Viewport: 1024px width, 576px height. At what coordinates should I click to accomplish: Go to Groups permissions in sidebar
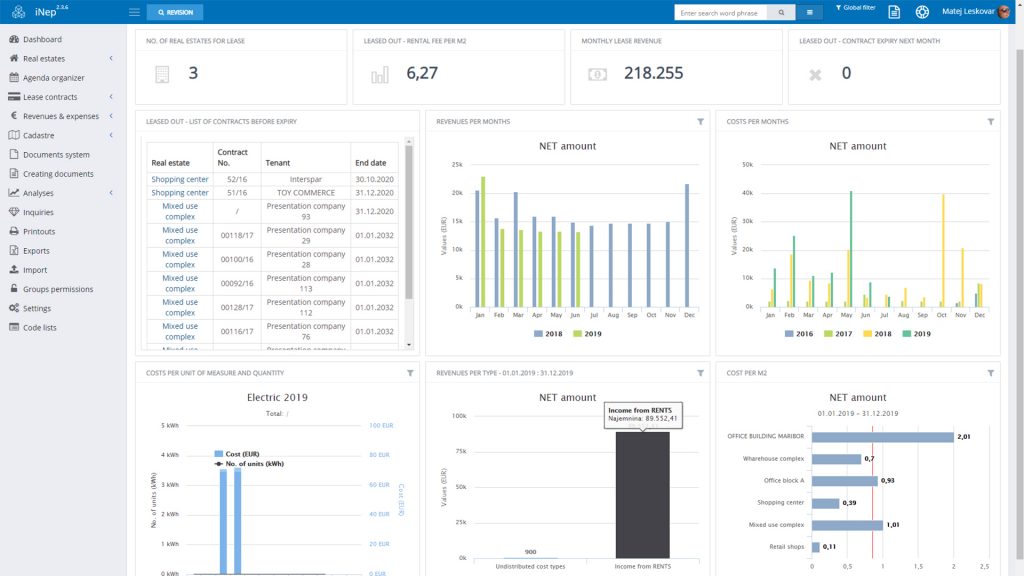[x=57, y=289]
